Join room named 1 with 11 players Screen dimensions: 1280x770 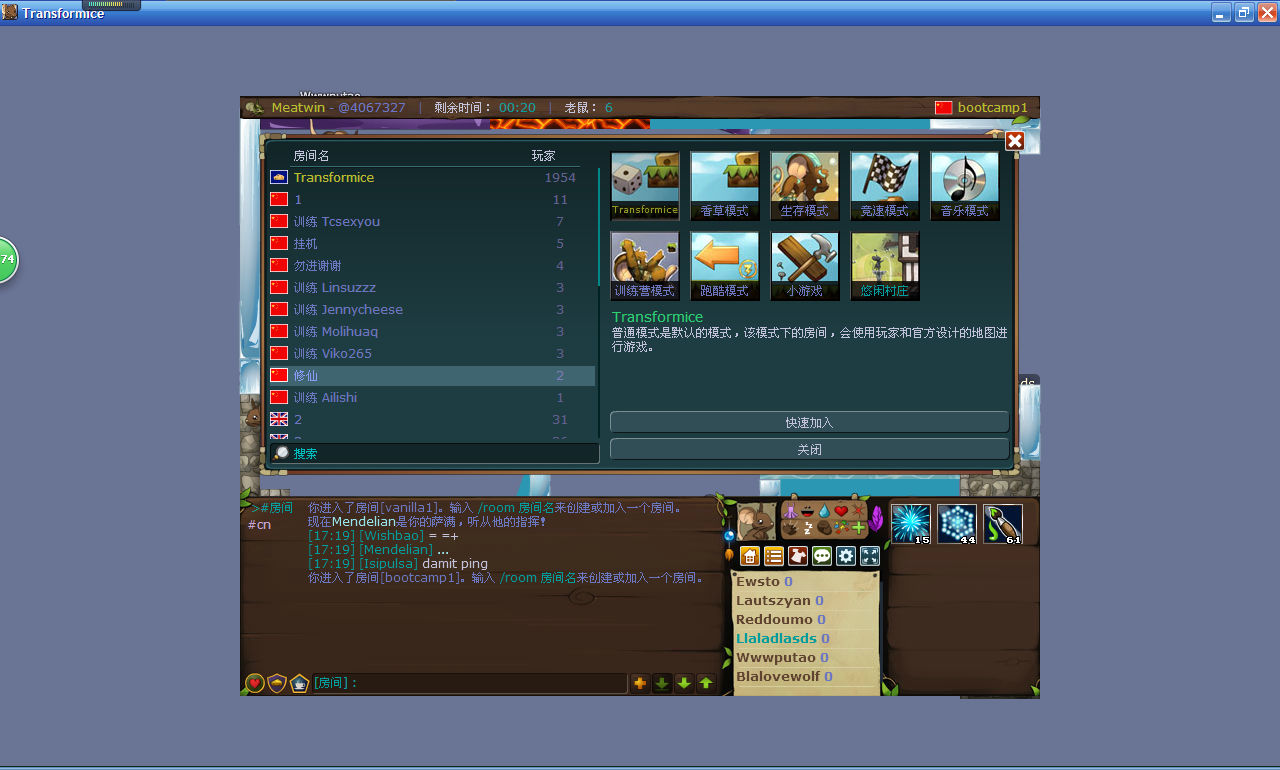[x=432, y=199]
